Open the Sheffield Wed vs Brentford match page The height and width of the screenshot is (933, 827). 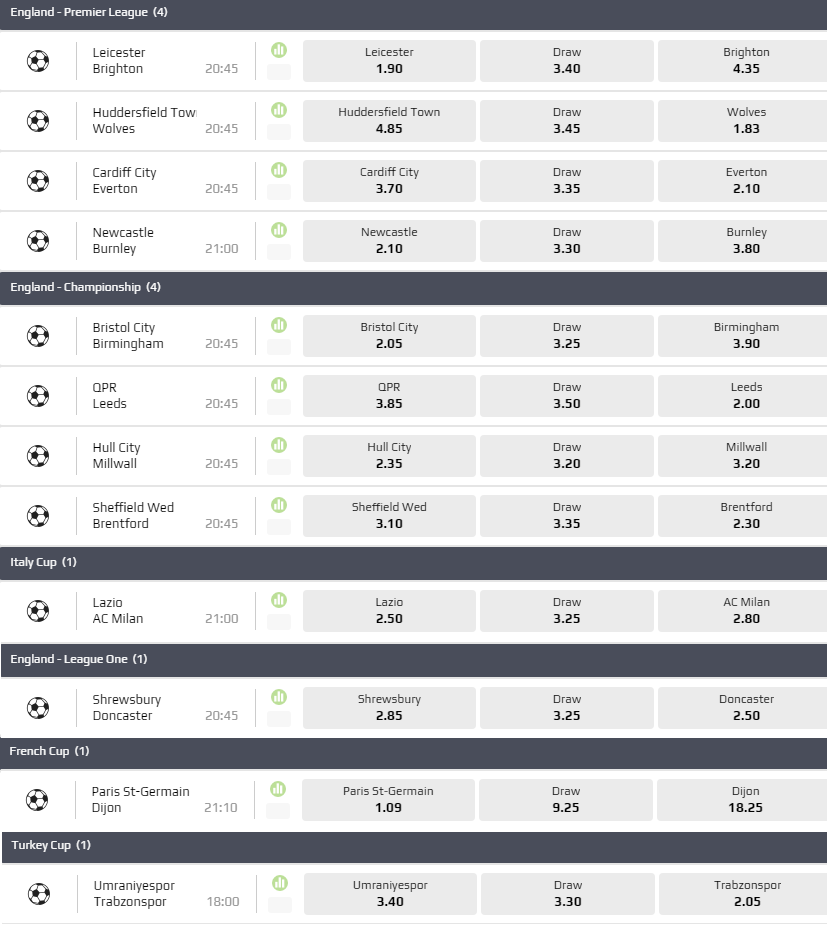[133, 516]
